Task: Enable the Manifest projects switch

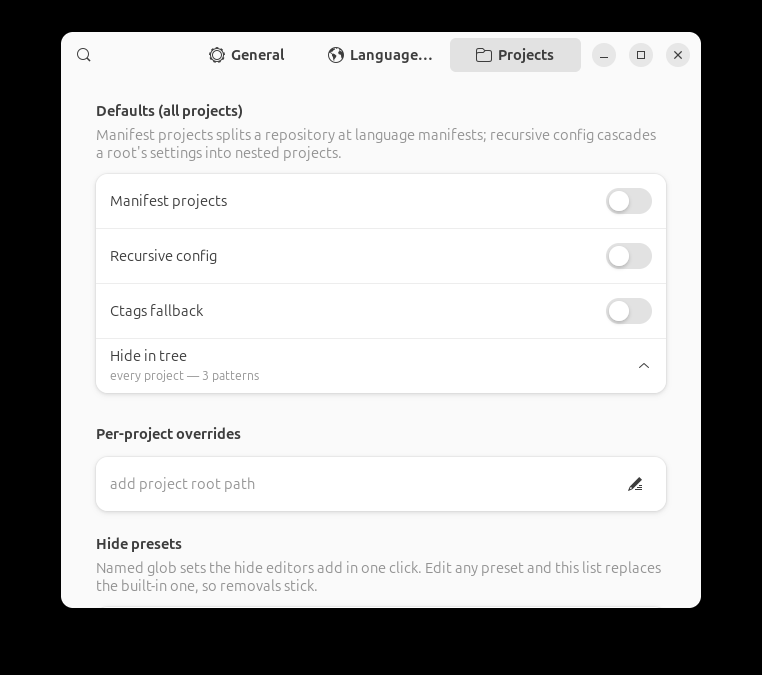Action: (629, 201)
